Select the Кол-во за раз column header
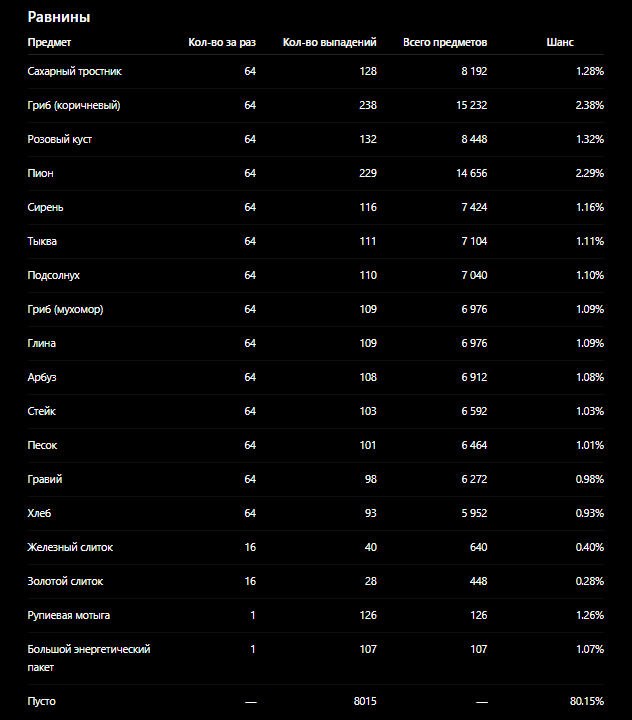The width and height of the screenshot is (632, 720). (x=222, y=42)
